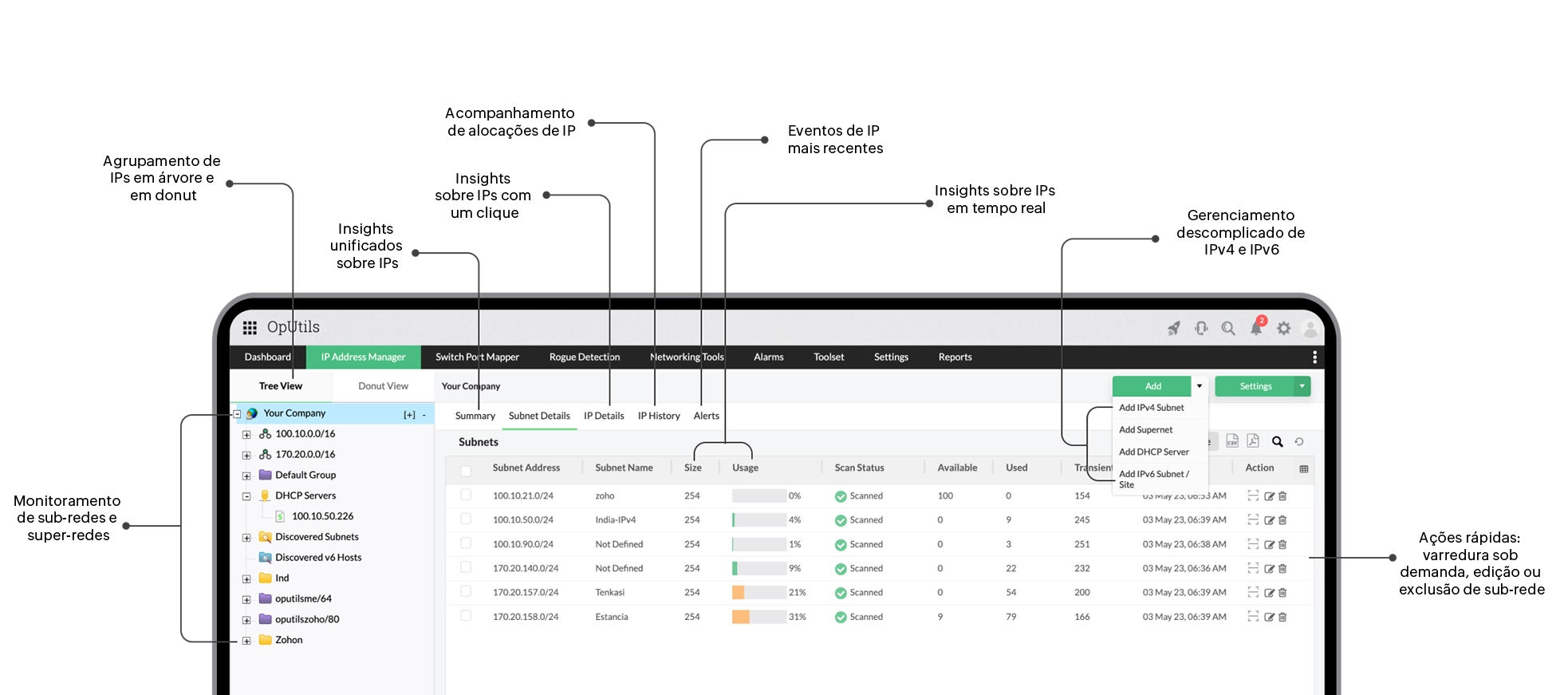Go to the Dashboard tab
Viewport: 1568px width, 695px height.
pos(267,357)
